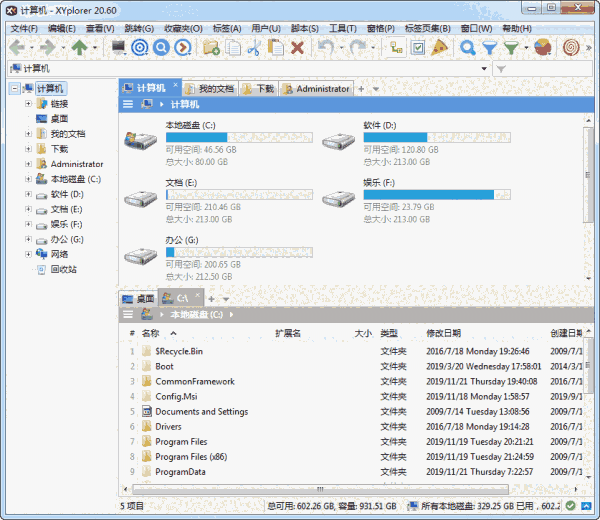Toggle the folder tree panel icon
600x520 pixels.
pos(396,47)
